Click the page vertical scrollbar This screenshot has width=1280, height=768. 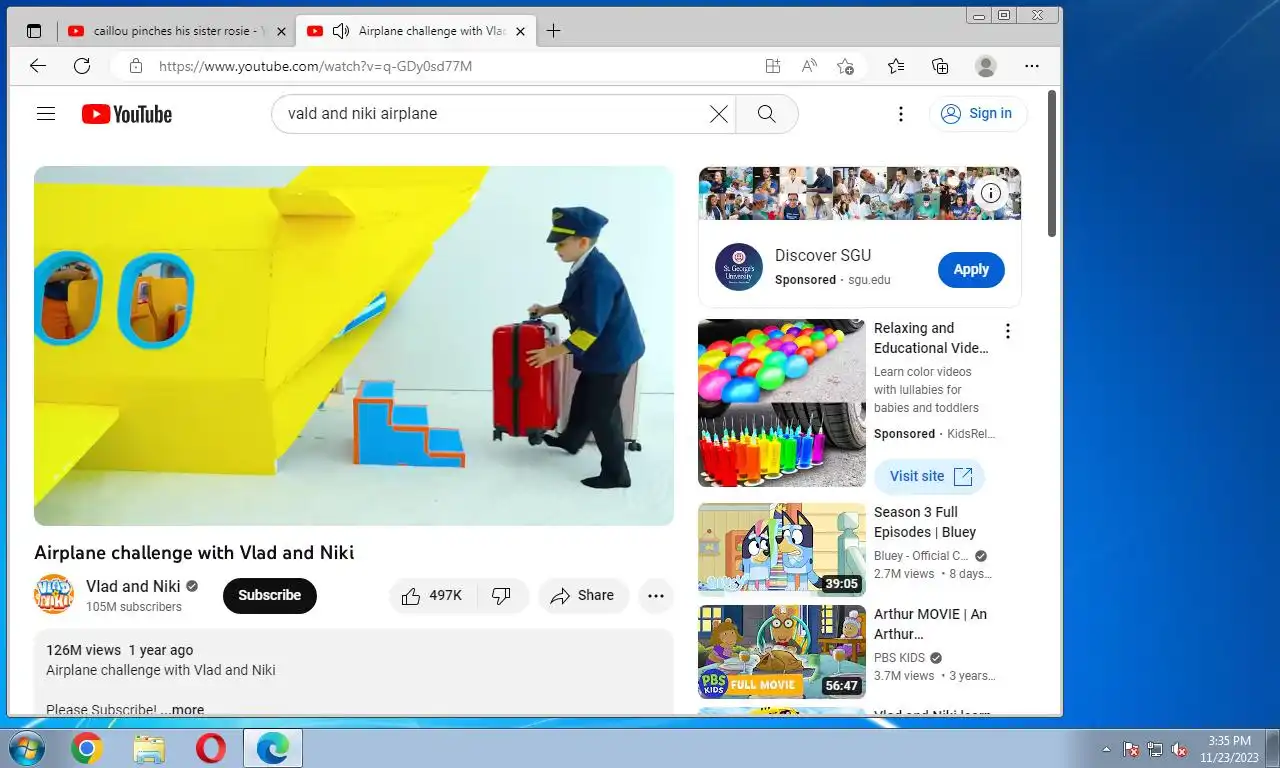click(x=1052, y=165)
